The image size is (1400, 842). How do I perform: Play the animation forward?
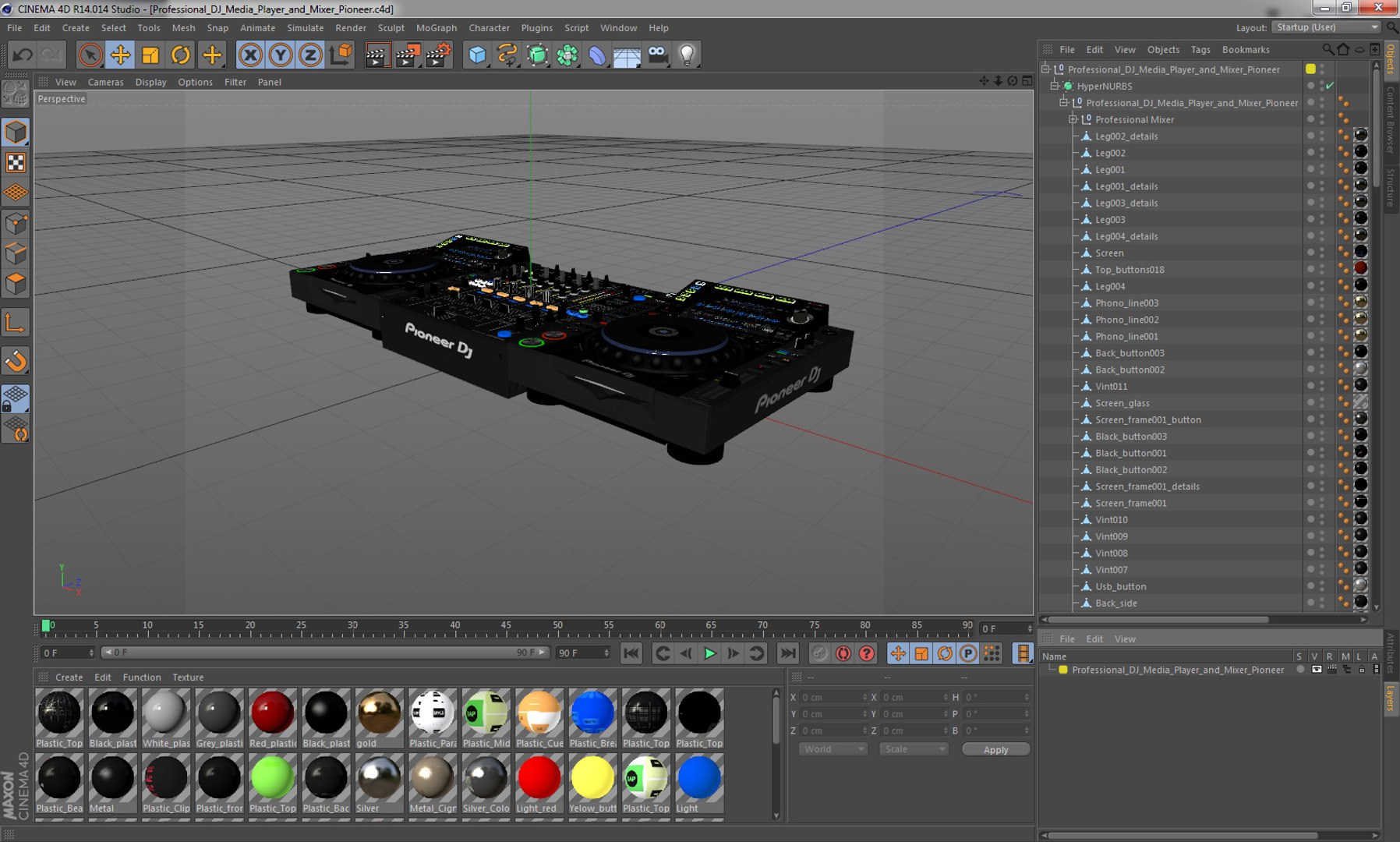709,653
